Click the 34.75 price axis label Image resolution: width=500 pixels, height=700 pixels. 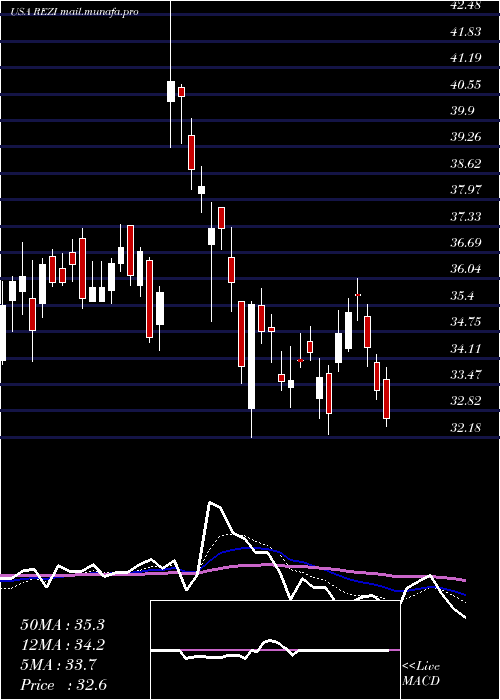[x=466, y=321]
